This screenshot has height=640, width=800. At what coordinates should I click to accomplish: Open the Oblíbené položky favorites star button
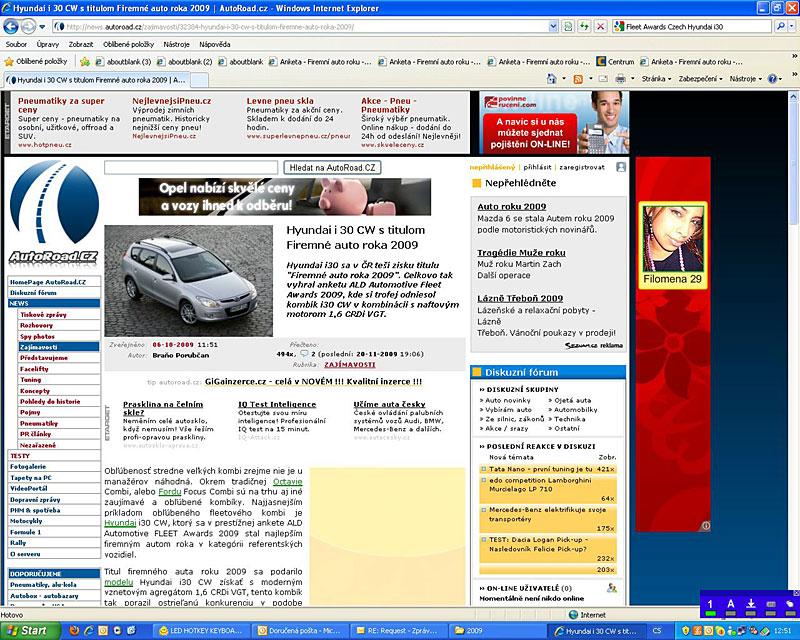click(x=36, y=62)
